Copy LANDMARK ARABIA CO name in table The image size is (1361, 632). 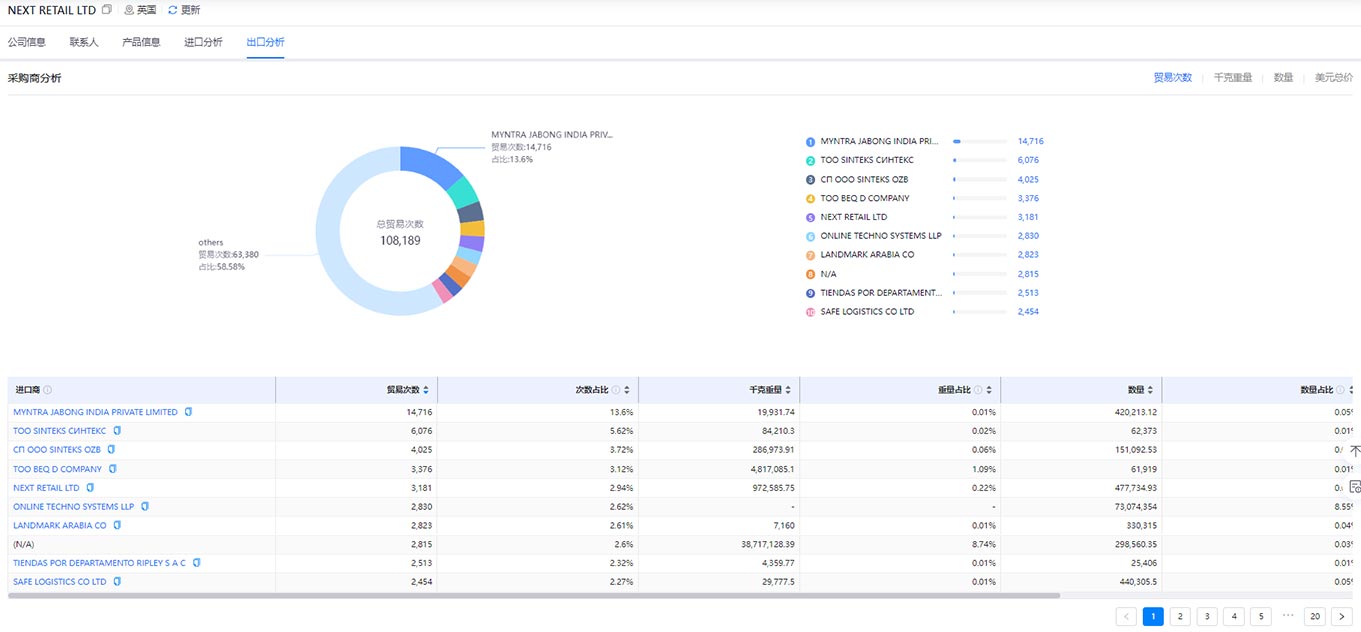(117, 525)
